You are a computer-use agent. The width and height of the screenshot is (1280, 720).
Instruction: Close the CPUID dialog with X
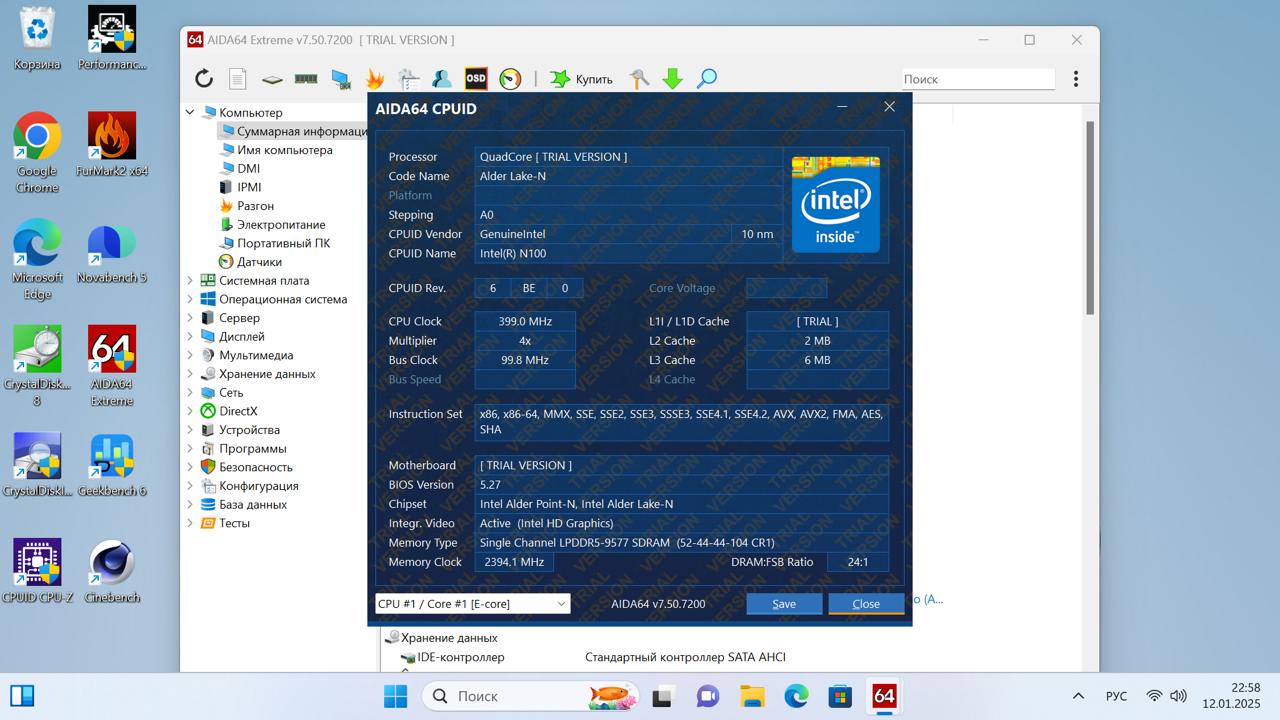[889, 107]
